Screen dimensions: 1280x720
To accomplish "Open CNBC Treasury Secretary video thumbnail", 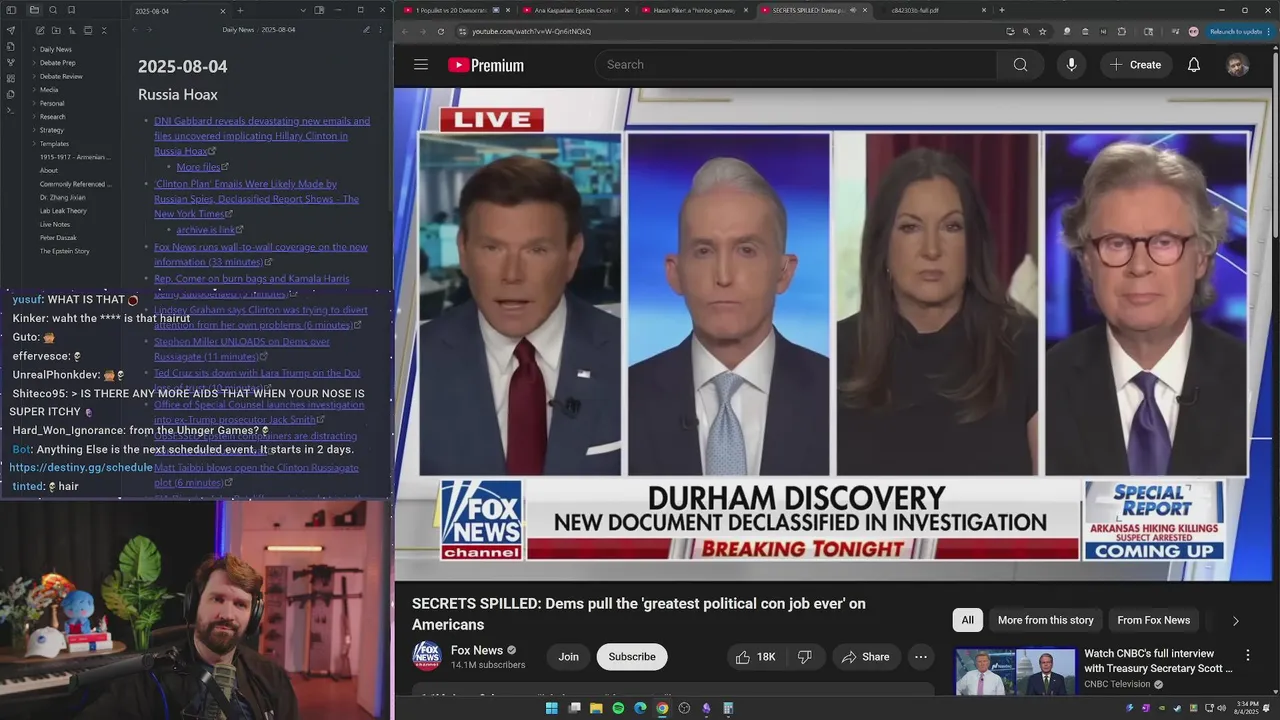I will (1014, 672).
